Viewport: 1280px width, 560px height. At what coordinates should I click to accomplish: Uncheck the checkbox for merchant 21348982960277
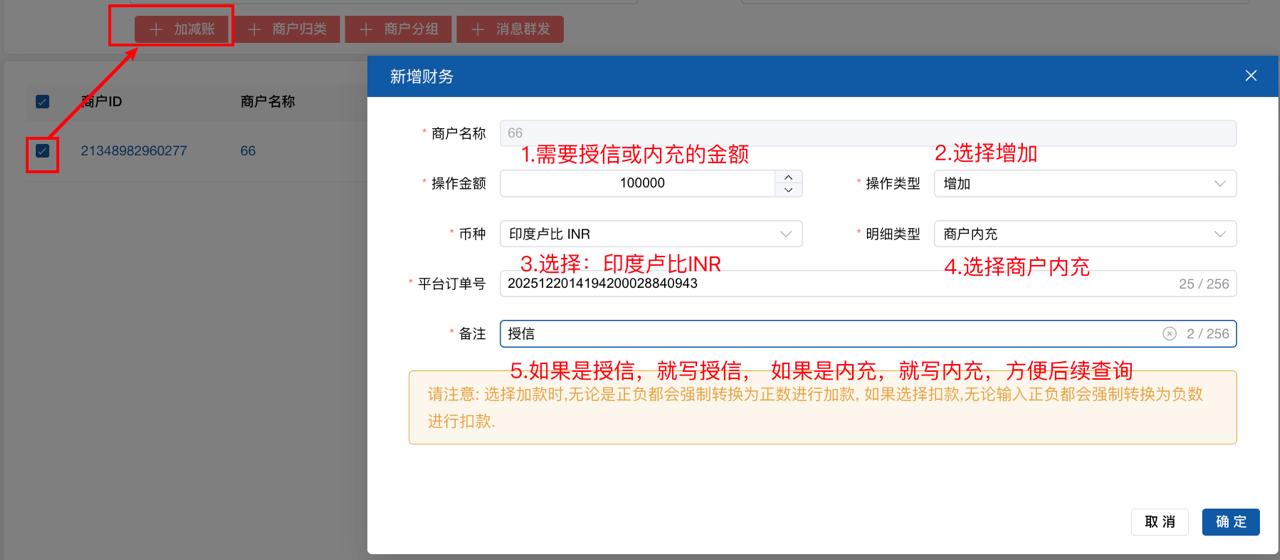pos(42,151)
